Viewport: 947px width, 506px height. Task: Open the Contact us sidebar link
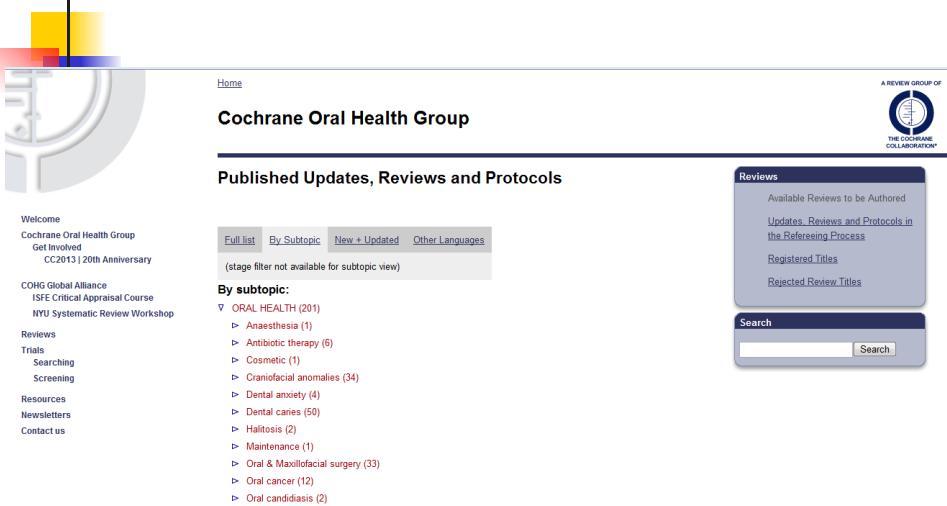click(43, 431)
